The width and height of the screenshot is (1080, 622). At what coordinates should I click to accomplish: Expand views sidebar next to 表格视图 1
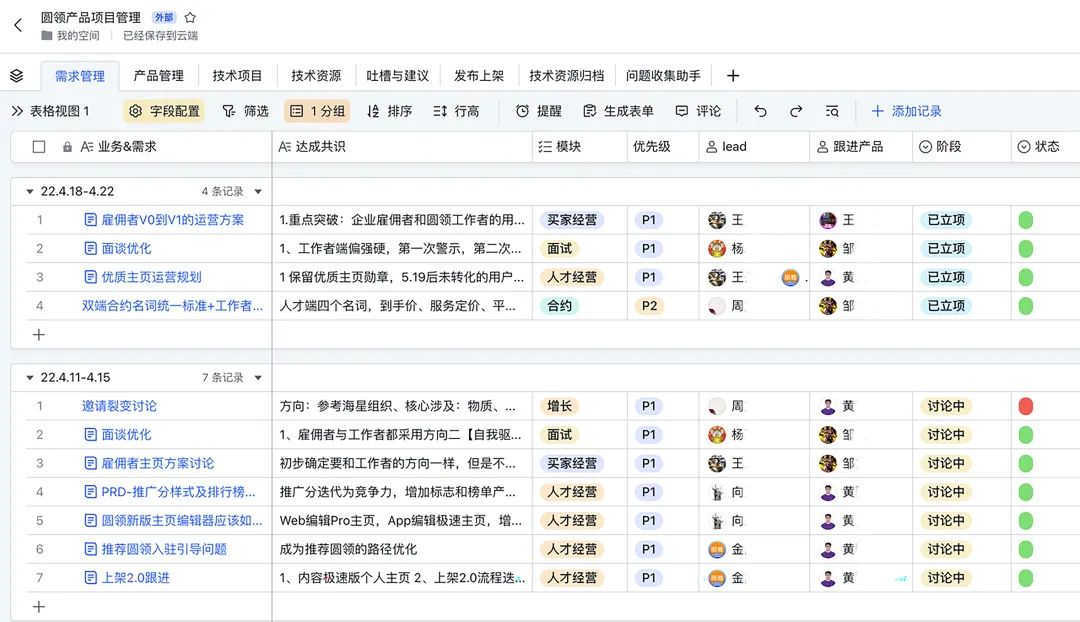click(x=16, y=111)
